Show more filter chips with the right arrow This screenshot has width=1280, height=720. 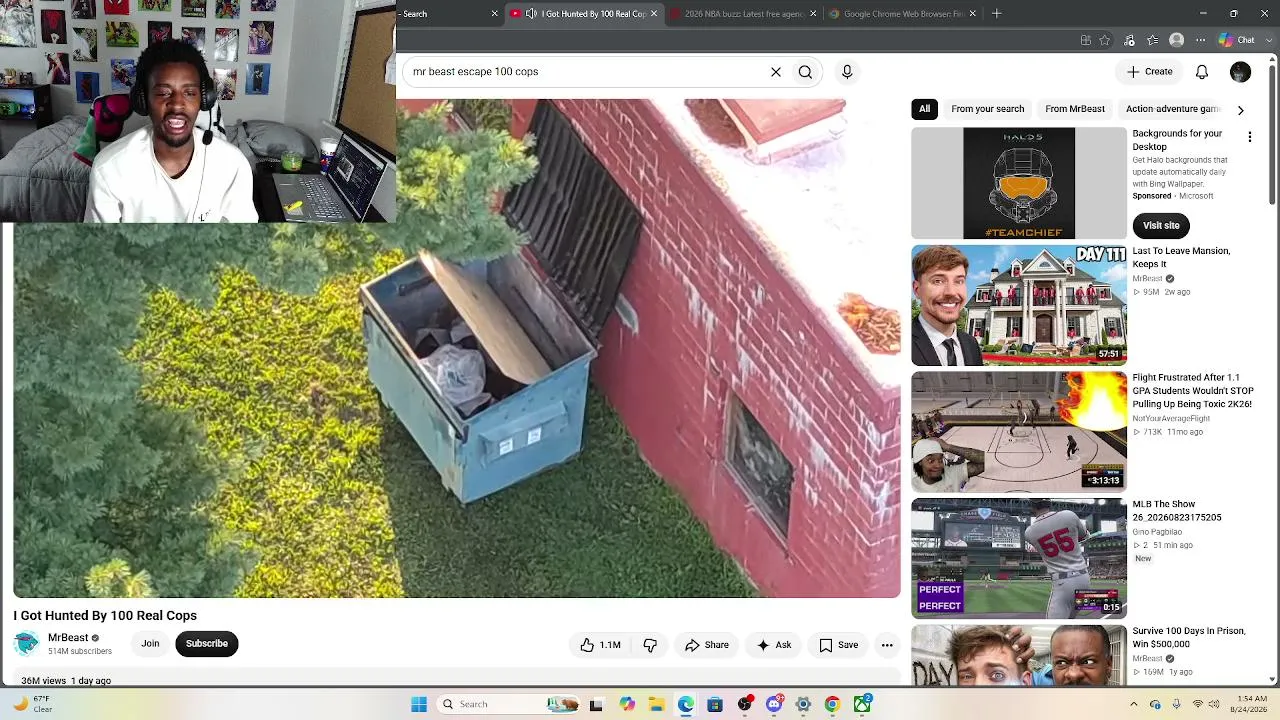tap(1240, 110)
